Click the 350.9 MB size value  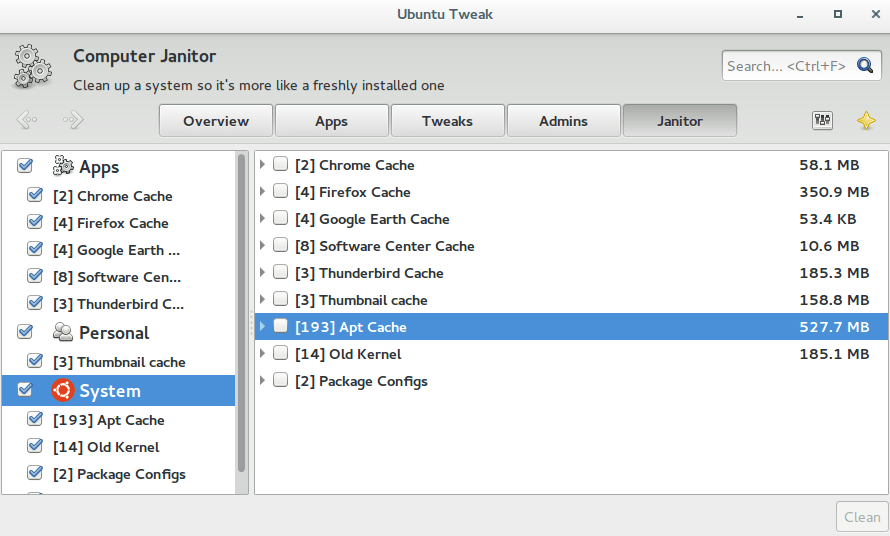tap(834, 192)
